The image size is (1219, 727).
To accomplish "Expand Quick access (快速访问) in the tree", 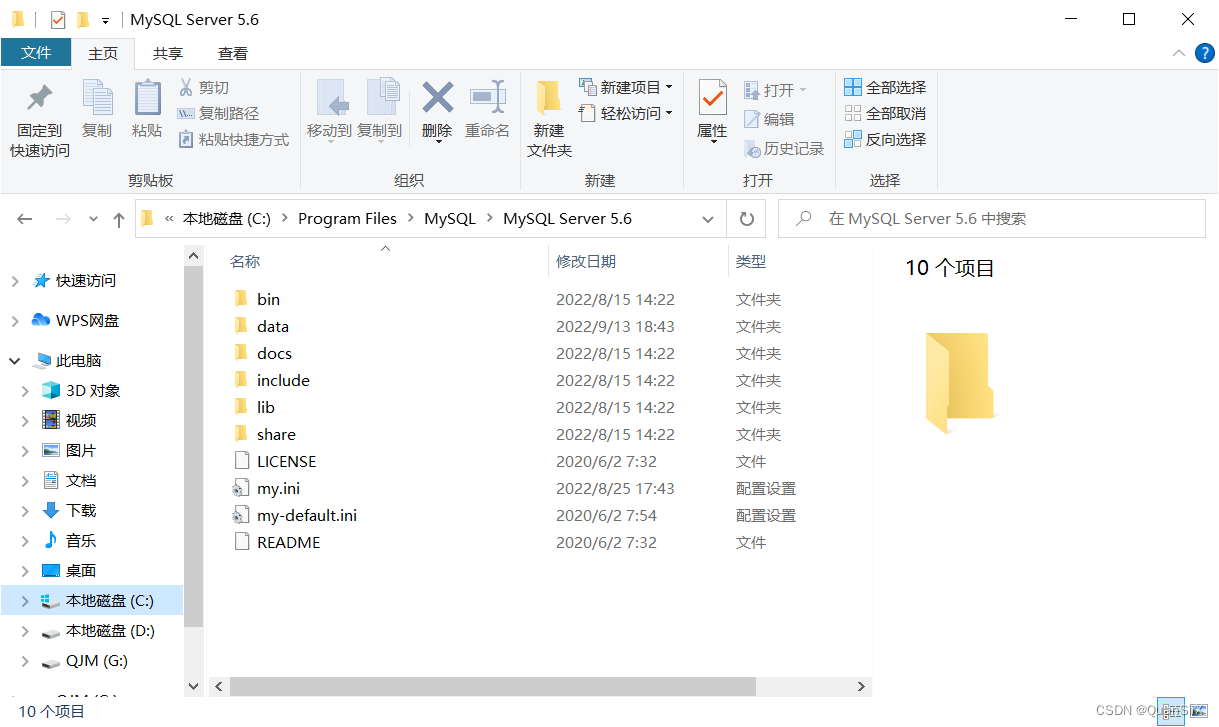I will (15, 281).
